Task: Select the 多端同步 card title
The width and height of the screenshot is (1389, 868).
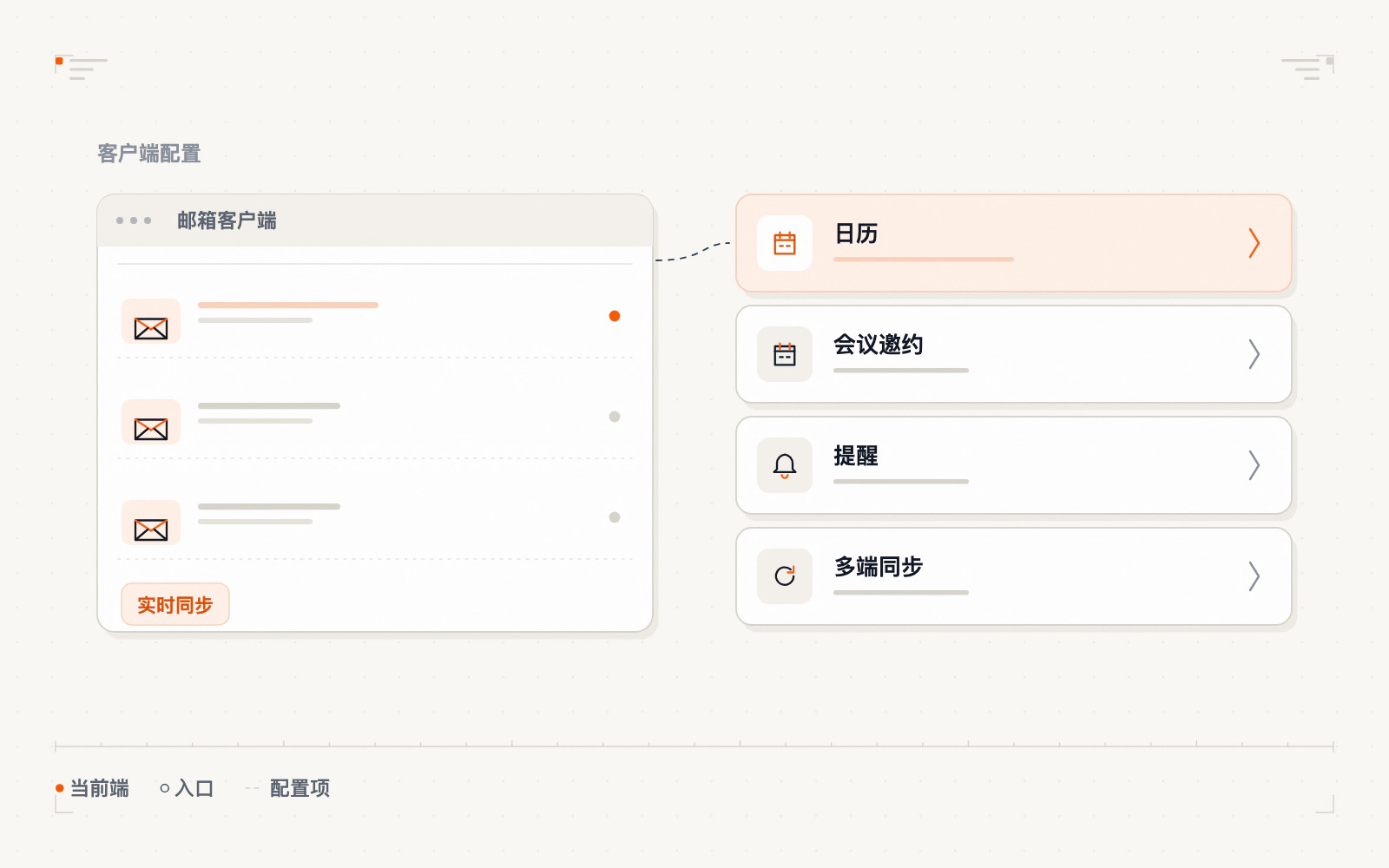Action: pyautogui.click(x=879, y=567)
